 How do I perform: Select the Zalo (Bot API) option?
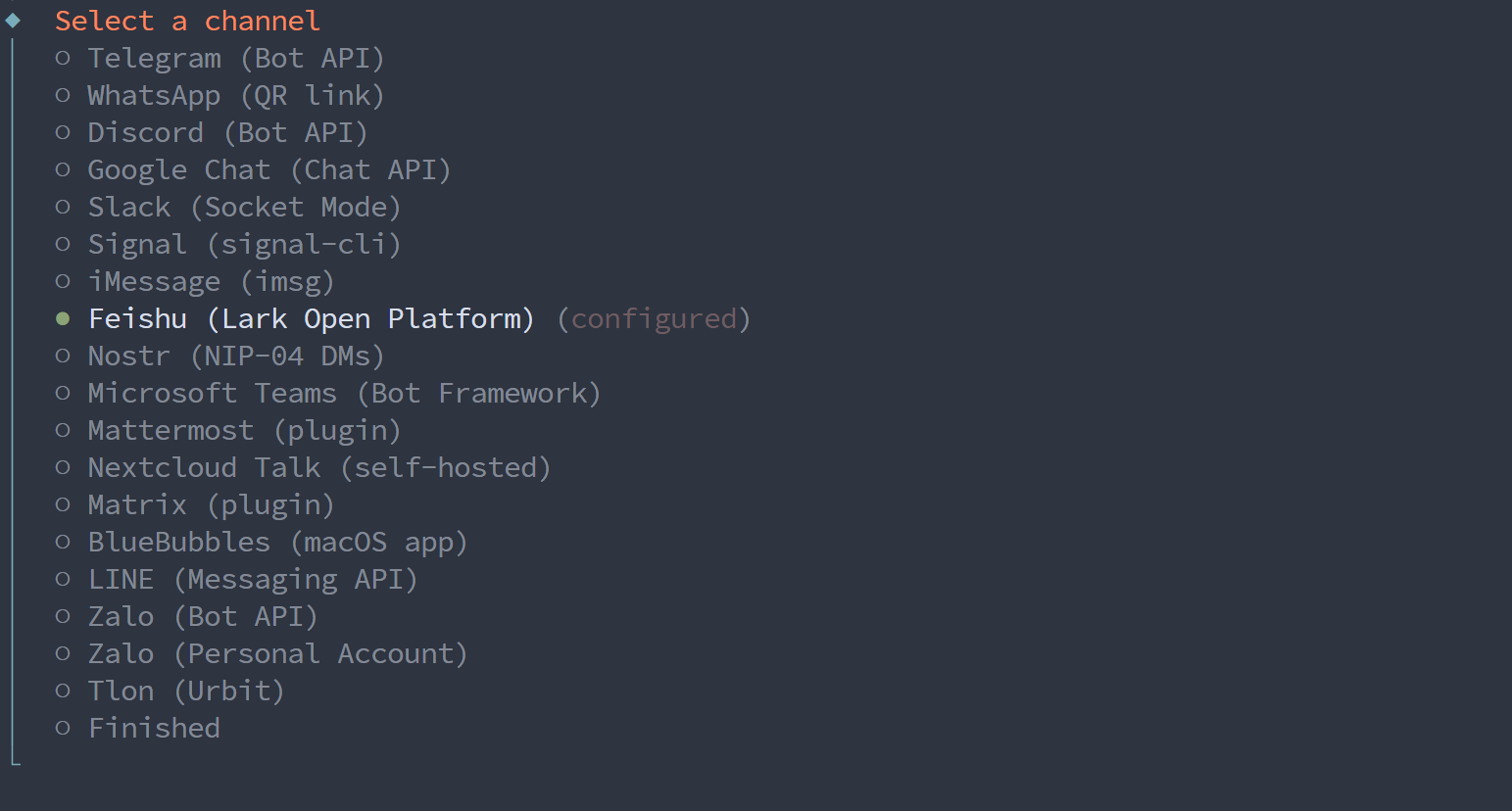(x=202, y=617)
